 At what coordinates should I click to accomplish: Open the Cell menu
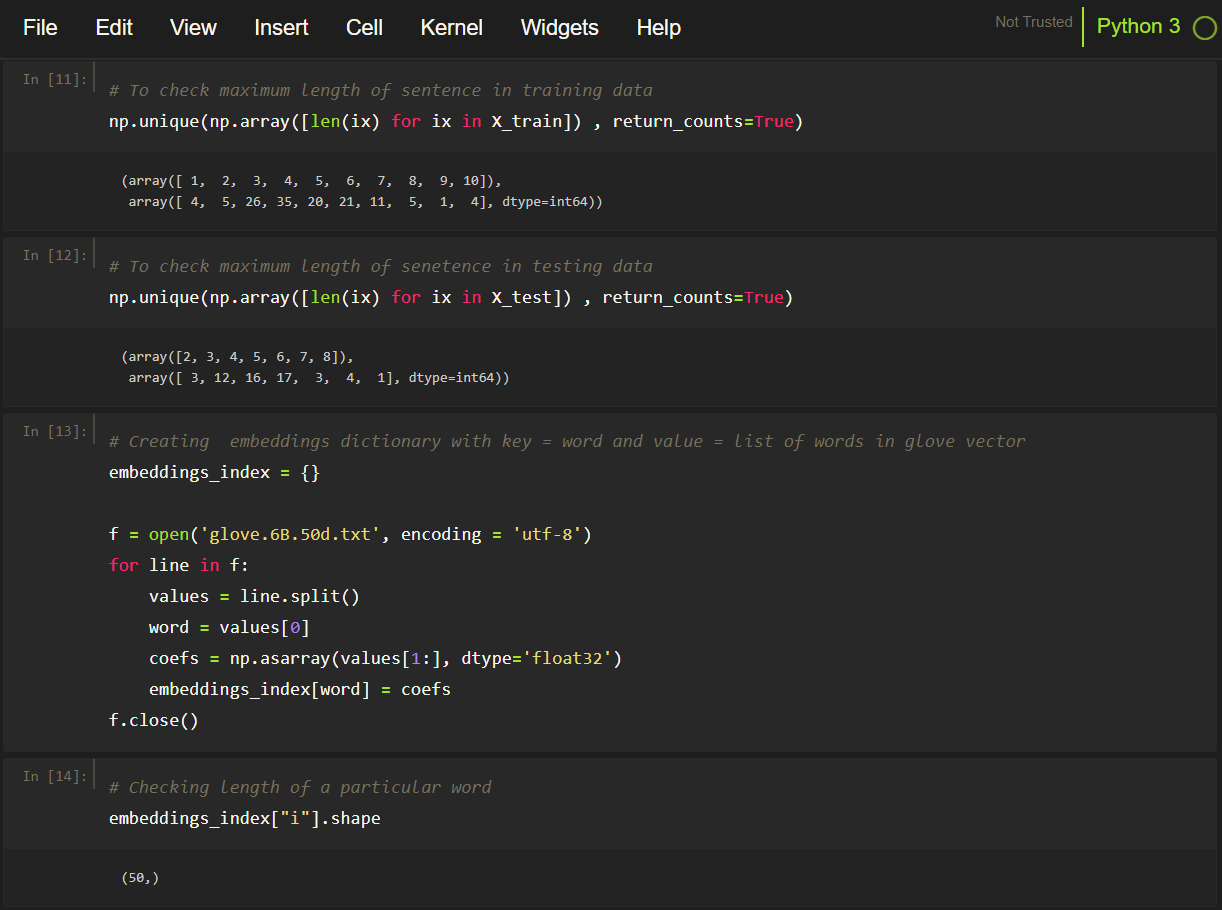point(364,27)
